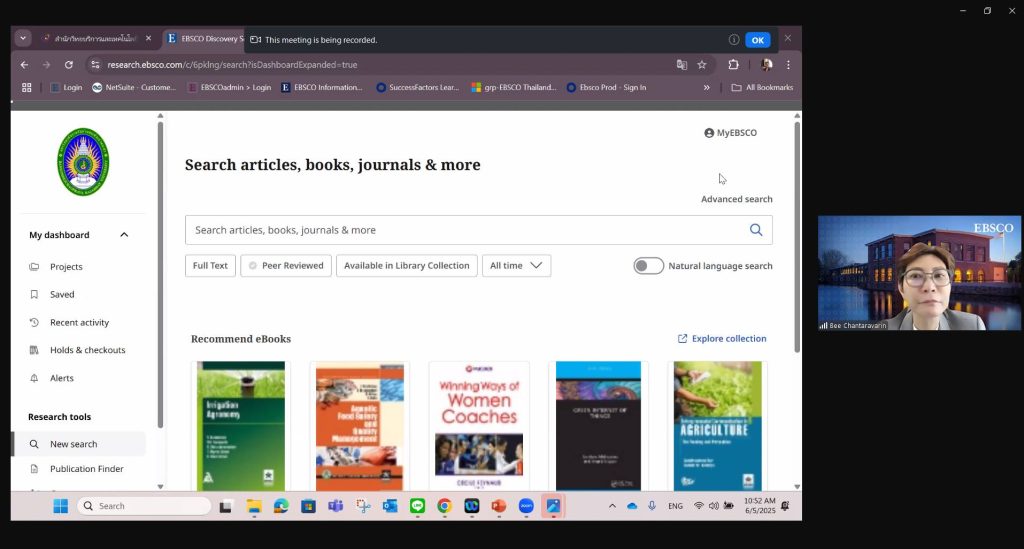This screenshot has height=549, width=1024.
Task: Open the Aquatic Food Safety eBook cover
Action: tap(360, 426)
